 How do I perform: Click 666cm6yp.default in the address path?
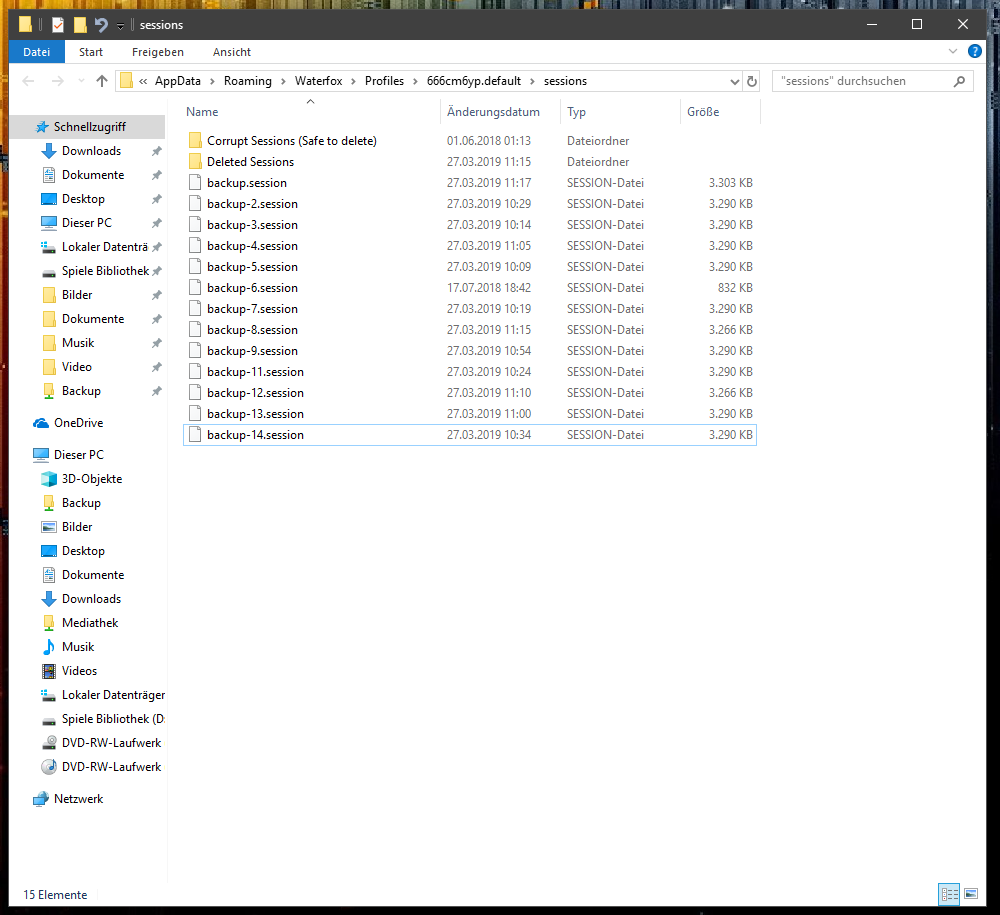coord(474,81)
